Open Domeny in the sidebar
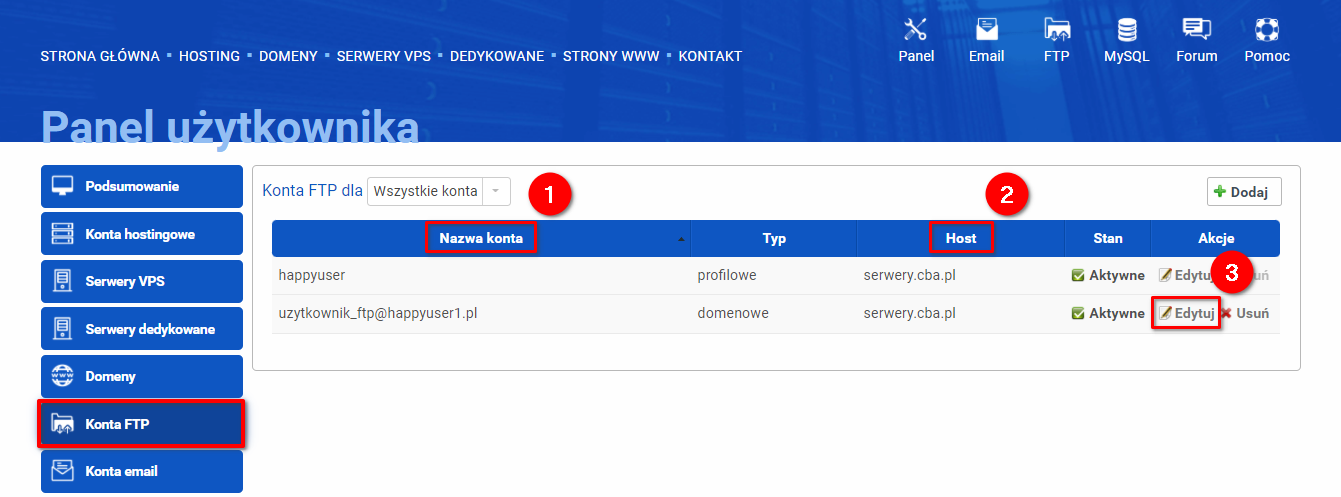Screen dimensions: 1341x497 click(142, 376)
